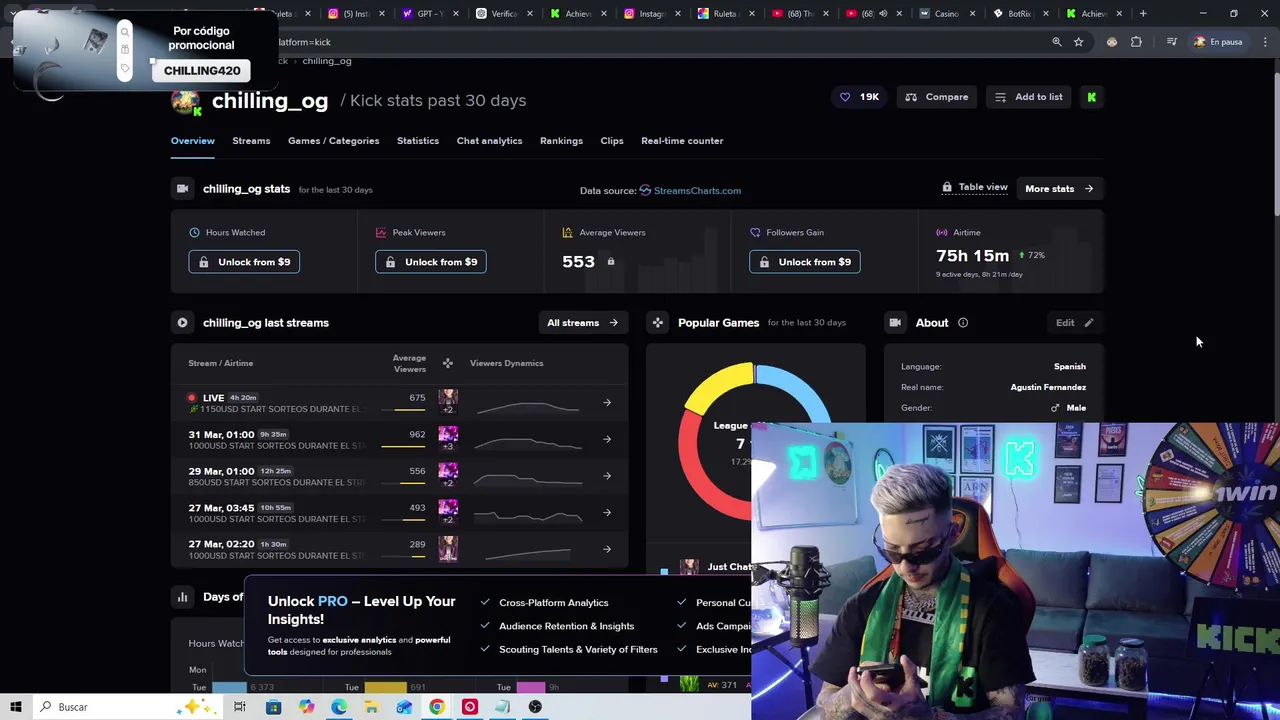Image resolution: width=1280 pixels, height=720 pixels.
Task: Click More stats button
Action: click(1059, 188)
